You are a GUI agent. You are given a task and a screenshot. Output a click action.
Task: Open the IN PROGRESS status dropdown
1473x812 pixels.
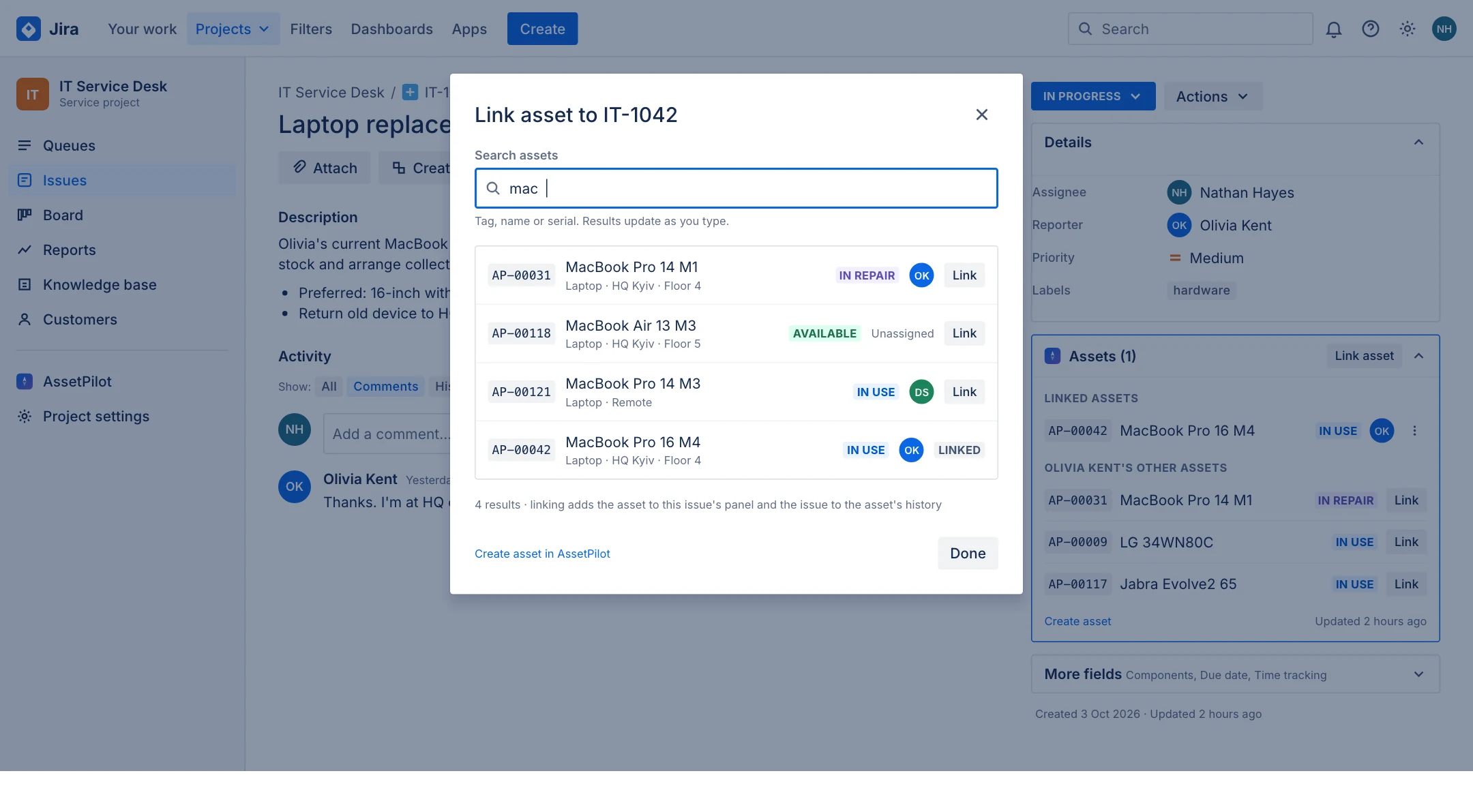(1093, 96)
